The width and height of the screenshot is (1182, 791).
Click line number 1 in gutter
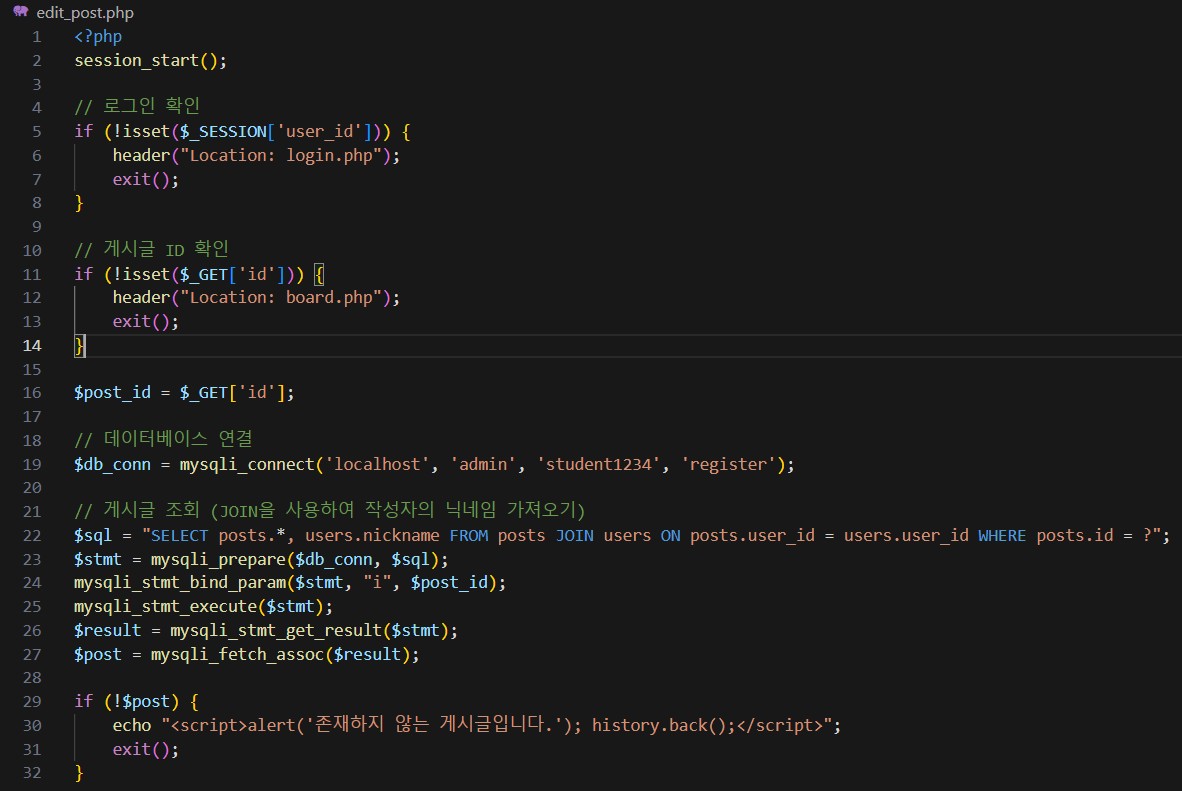point(37,36)
